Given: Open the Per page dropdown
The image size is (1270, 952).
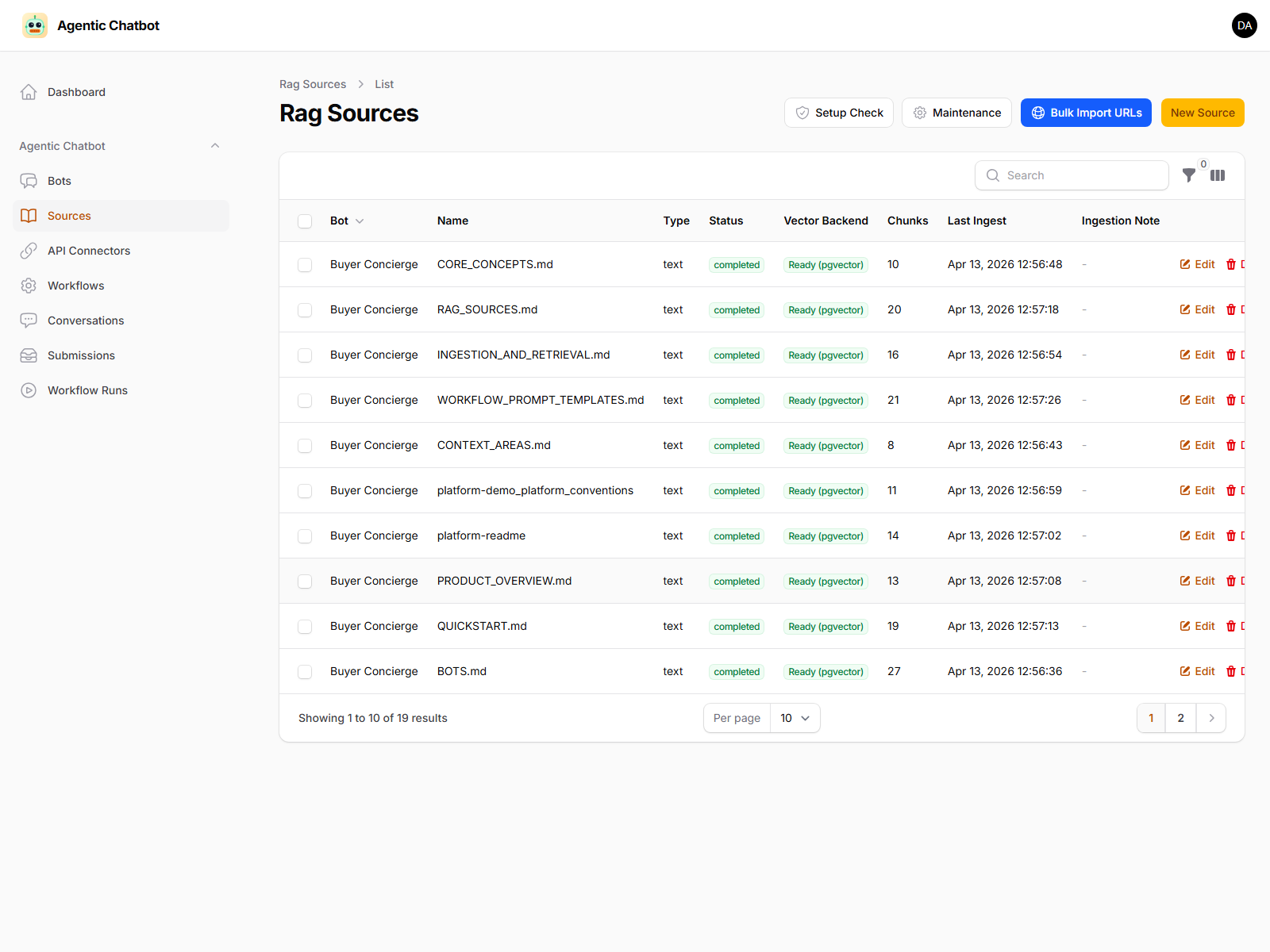Looking at the screenshot, I should (795, 718).
